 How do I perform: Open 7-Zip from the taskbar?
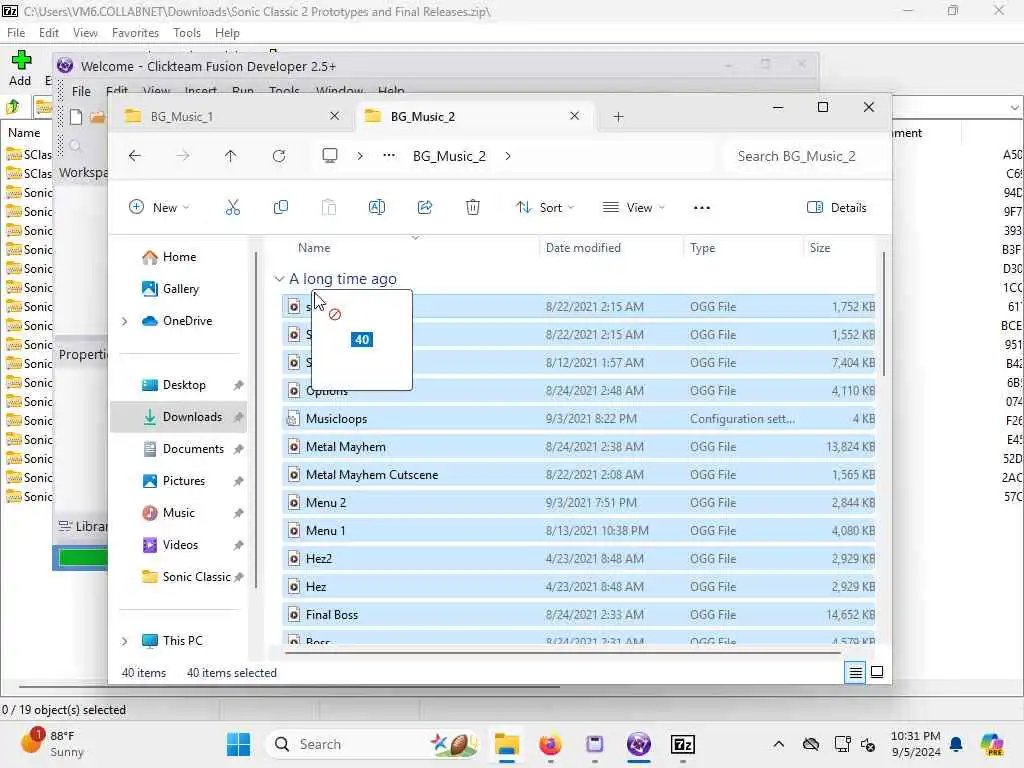[x=682, y=744]
